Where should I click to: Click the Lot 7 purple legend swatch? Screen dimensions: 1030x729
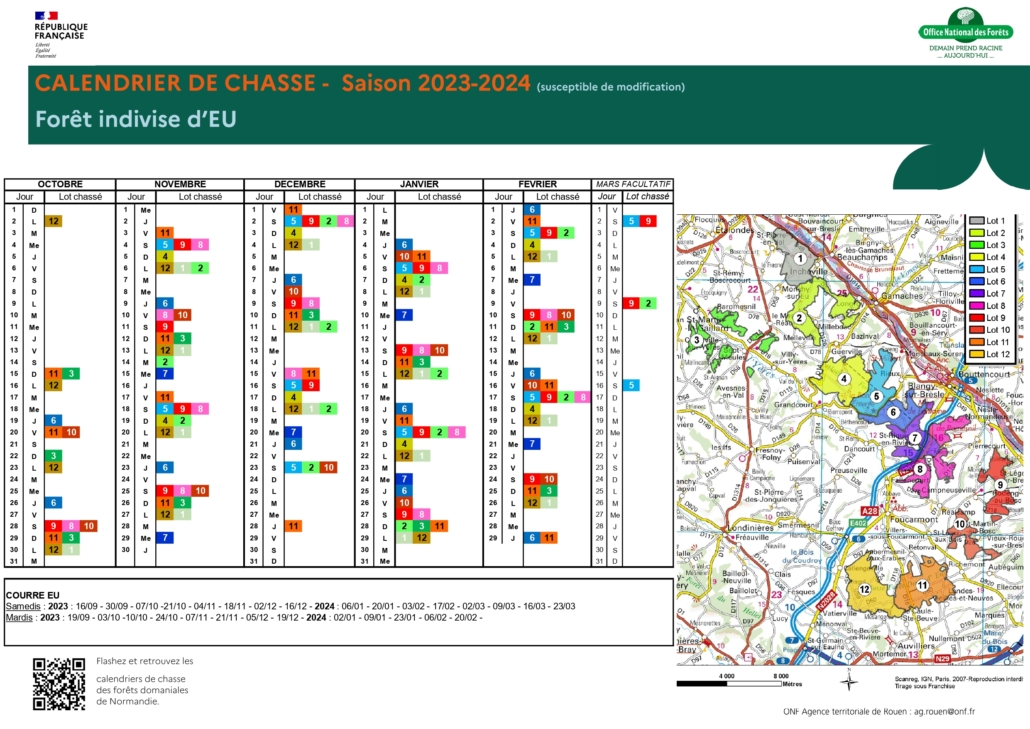click(x=977, y=294)
